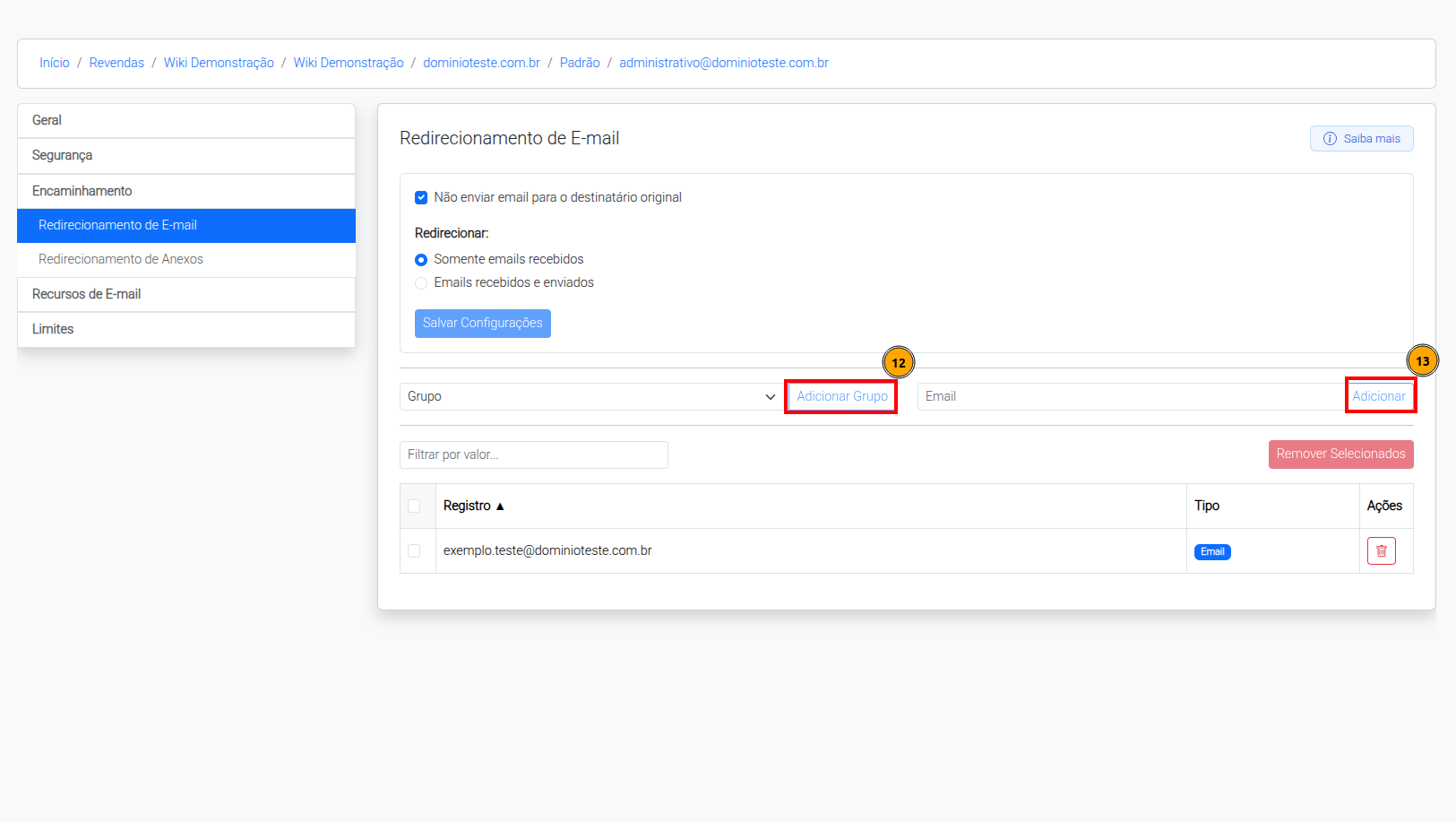
Task: Open dominioteste.com.br breadcrumb link
Action: point(481,63)
